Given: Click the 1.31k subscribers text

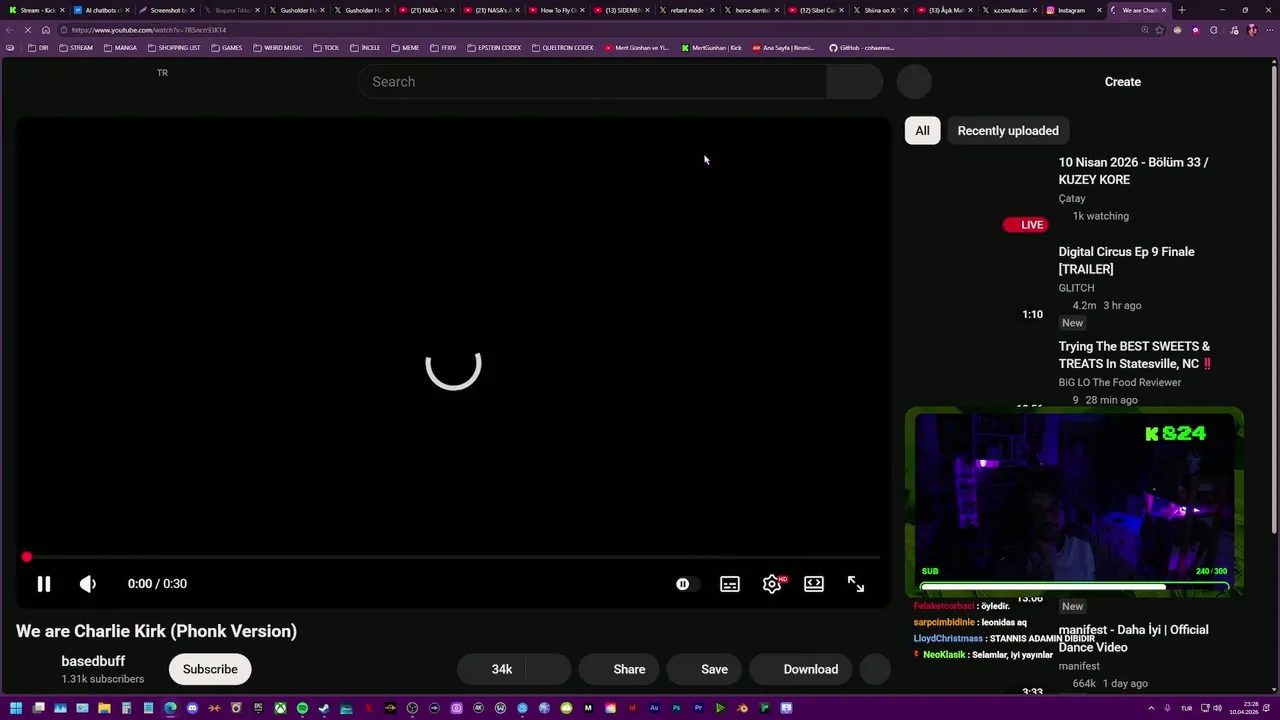Looking at the screenshot, I should coord(103,679).
